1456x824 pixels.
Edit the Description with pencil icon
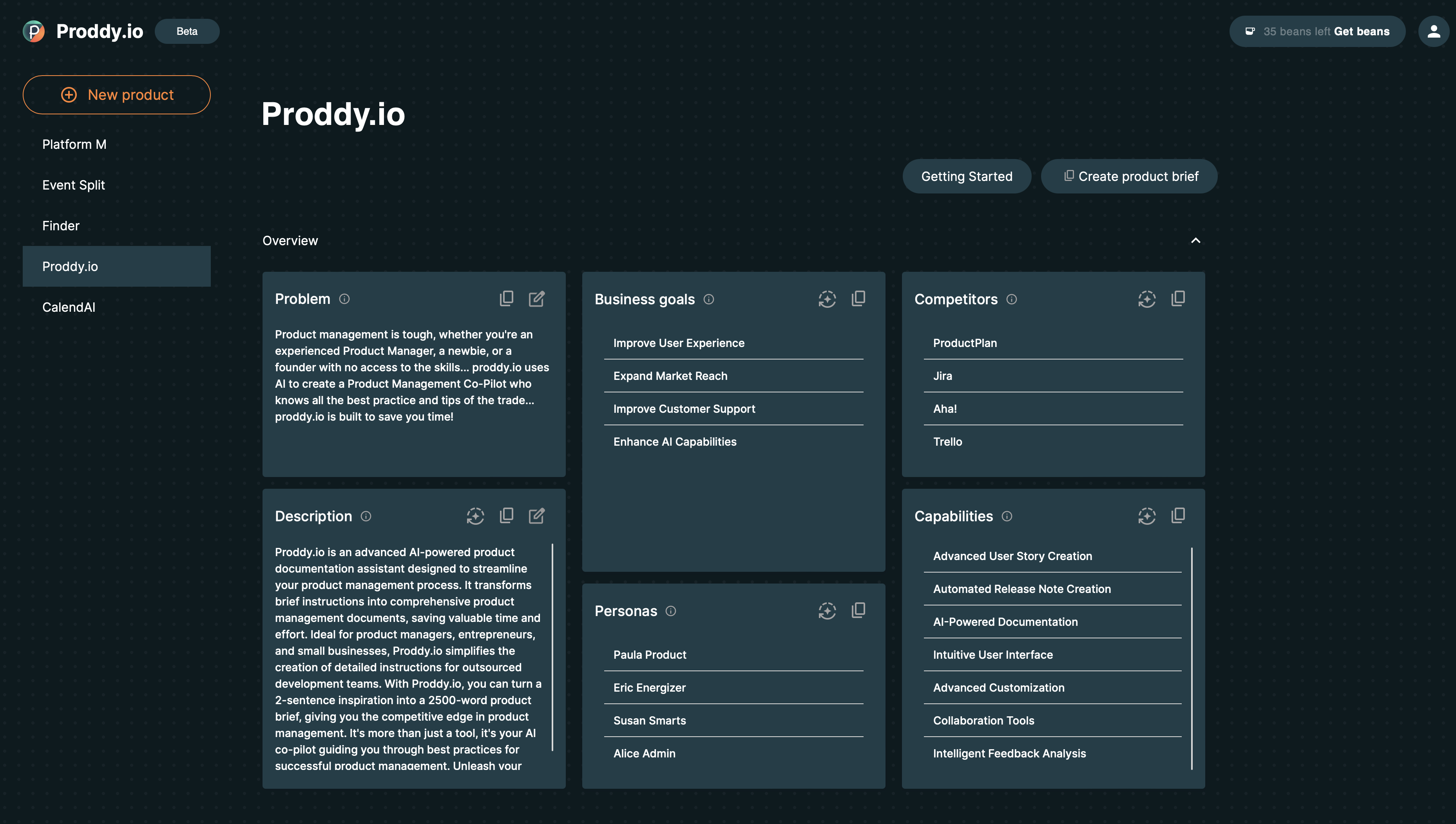point(537,515)
